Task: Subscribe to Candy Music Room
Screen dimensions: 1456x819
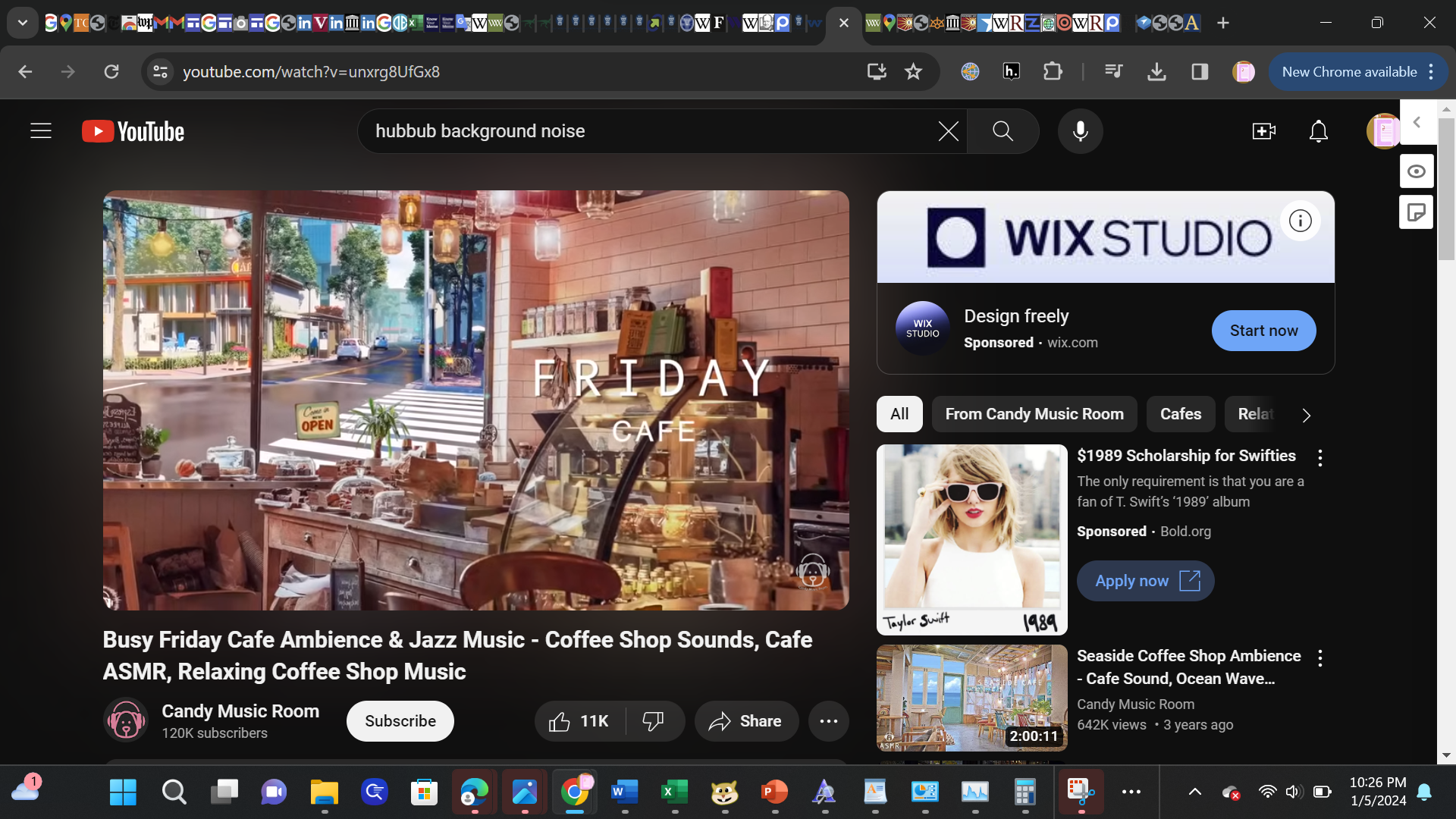Action: coord(400,721)
